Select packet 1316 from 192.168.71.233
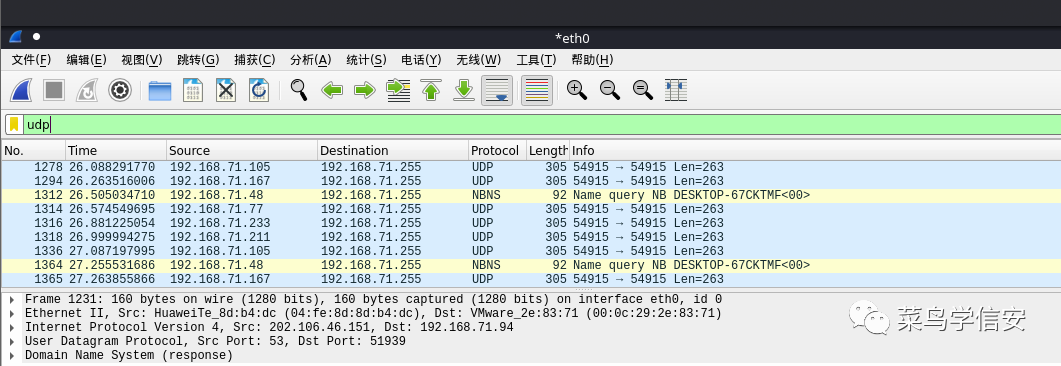This screenshot has width=1061, height=366. (x=530, y=223)
